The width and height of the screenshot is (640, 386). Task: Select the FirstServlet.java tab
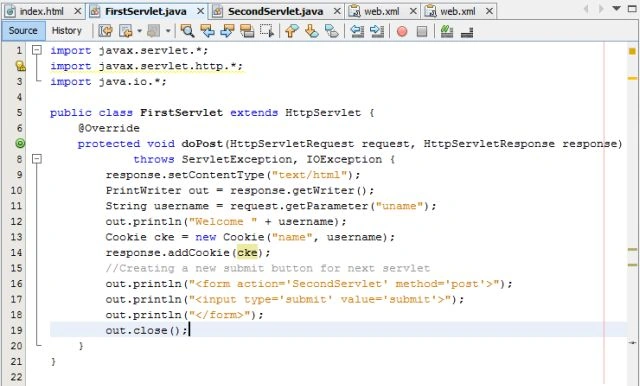[x=146, y=11]
